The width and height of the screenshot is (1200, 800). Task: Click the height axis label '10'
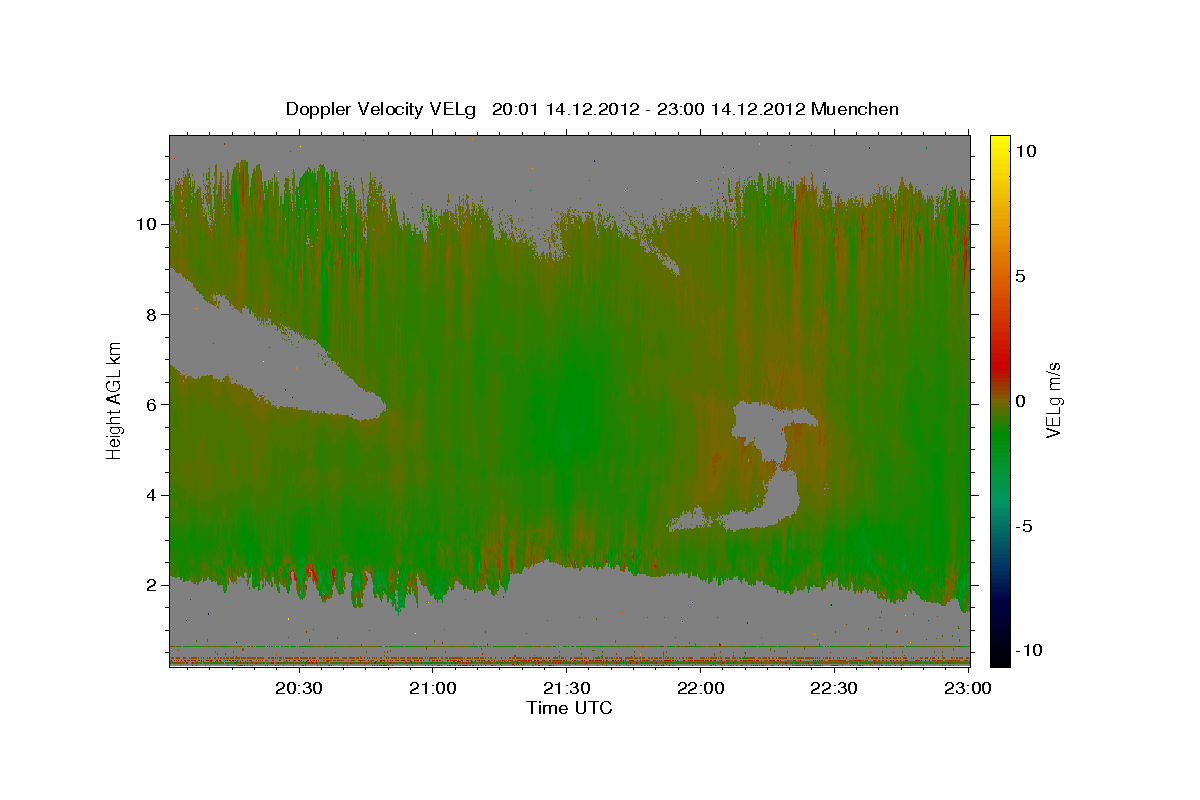[148, 224]
